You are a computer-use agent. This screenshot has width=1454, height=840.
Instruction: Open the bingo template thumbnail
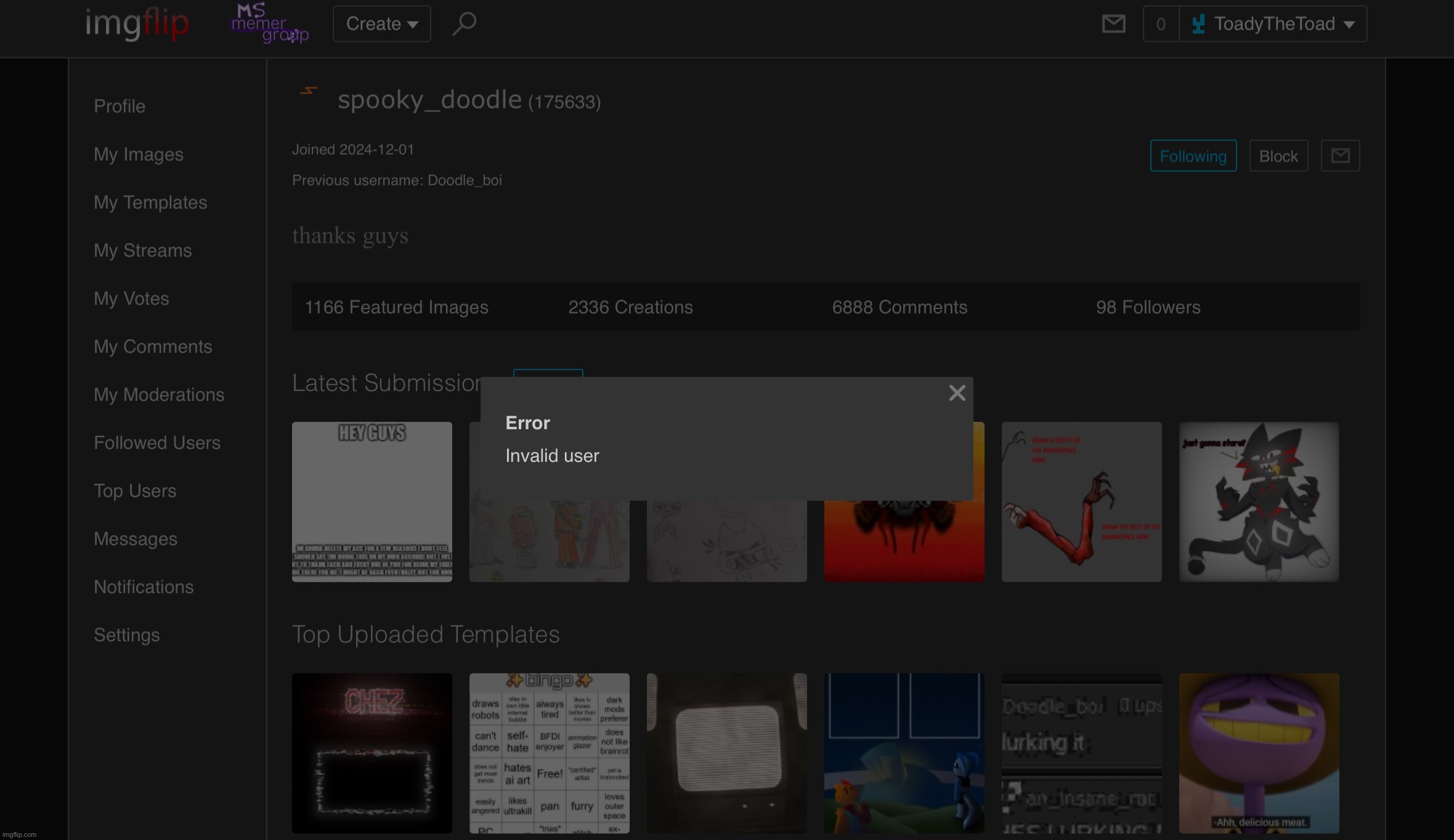(x=549, y=753)
